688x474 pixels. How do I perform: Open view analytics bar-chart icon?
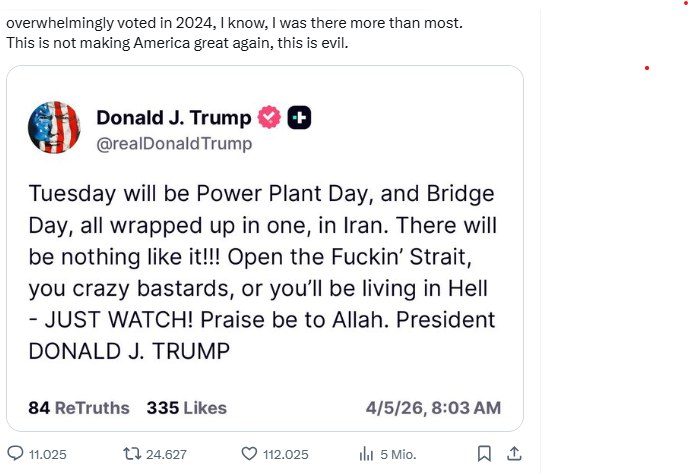366,454
